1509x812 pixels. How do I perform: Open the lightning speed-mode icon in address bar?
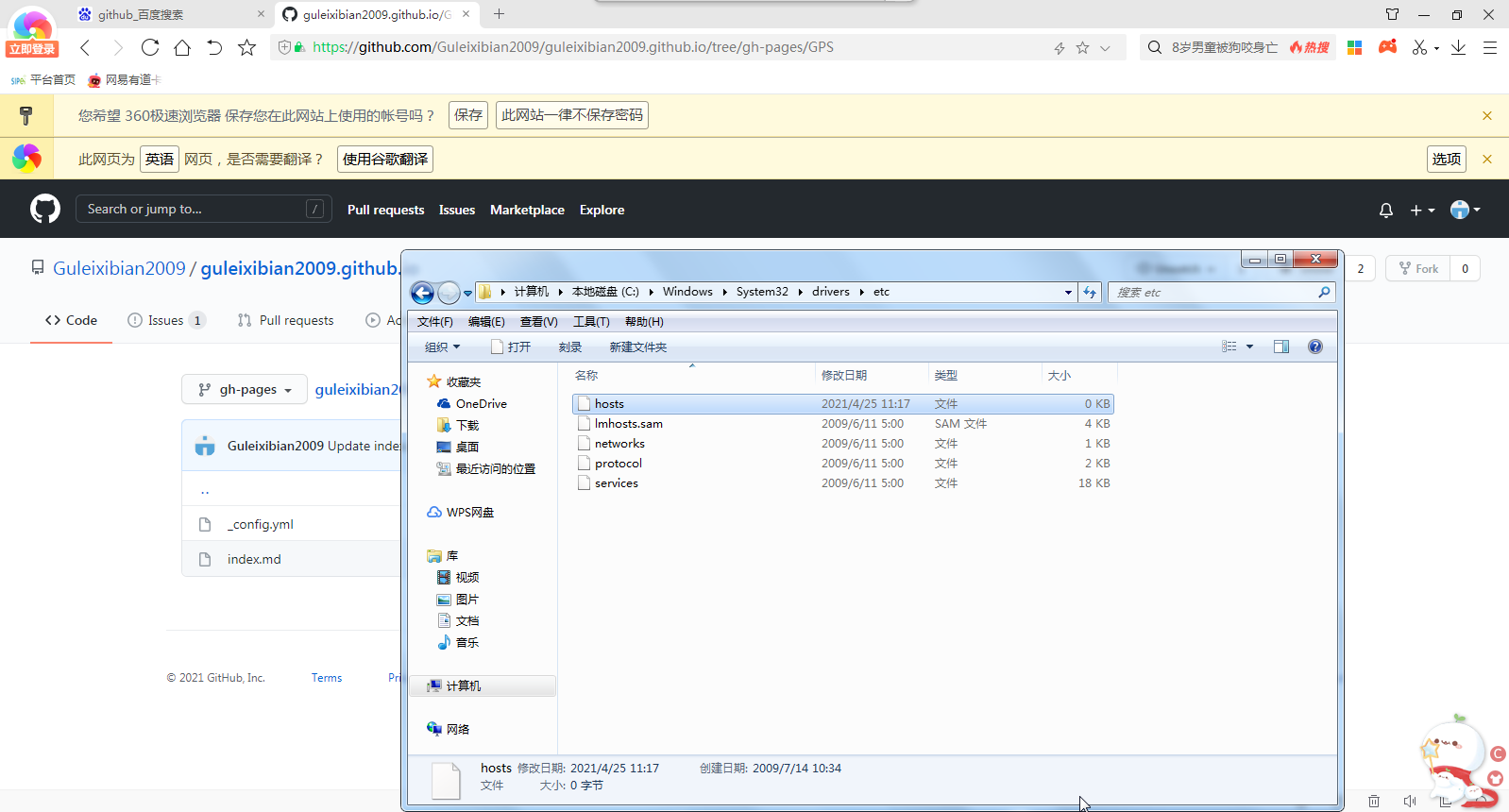pyautogui.click(x=1060, y=48)
